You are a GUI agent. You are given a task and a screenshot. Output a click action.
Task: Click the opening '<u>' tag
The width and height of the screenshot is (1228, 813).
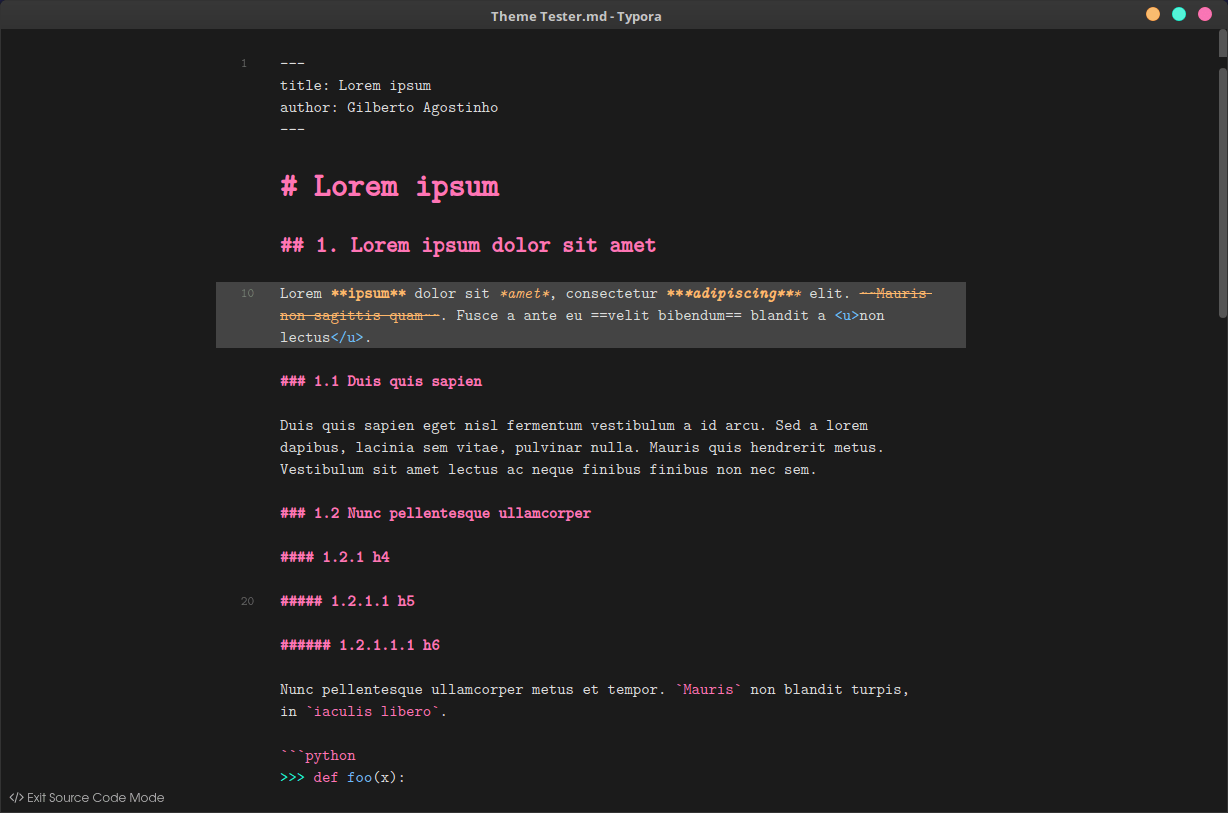[x=847, y=316]
